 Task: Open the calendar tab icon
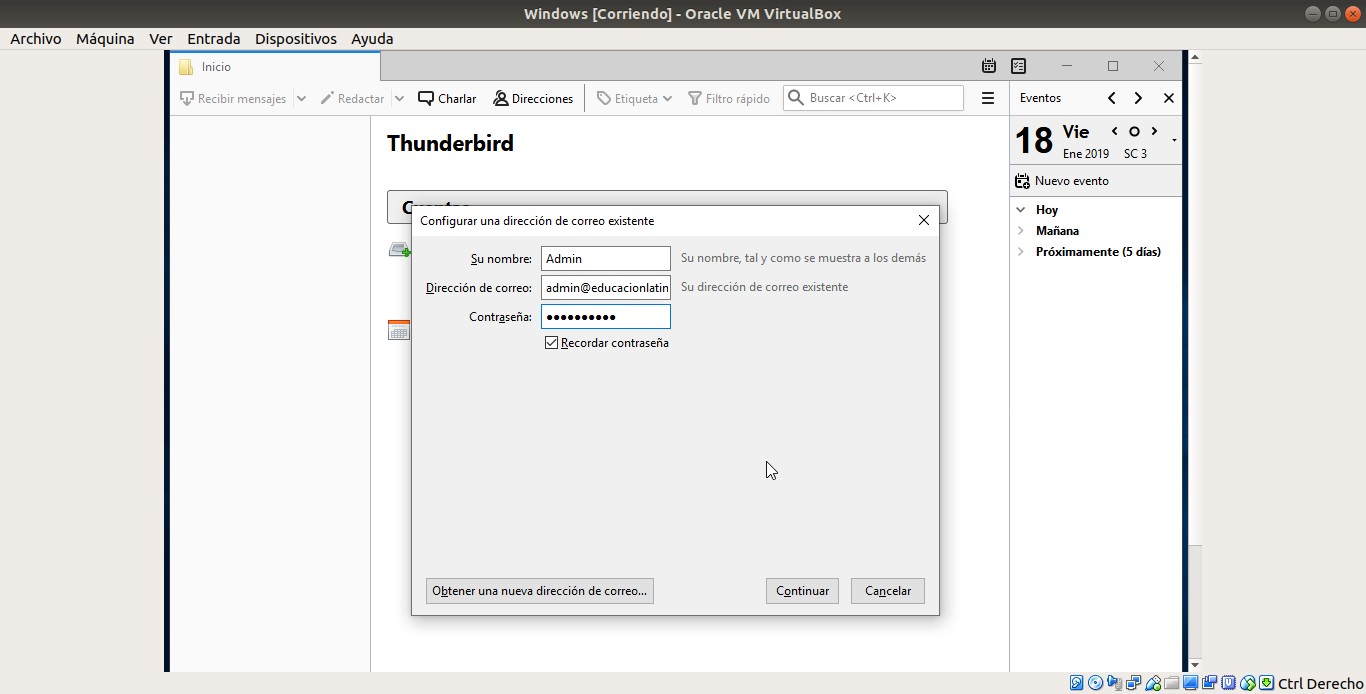(x=988, y=66)
